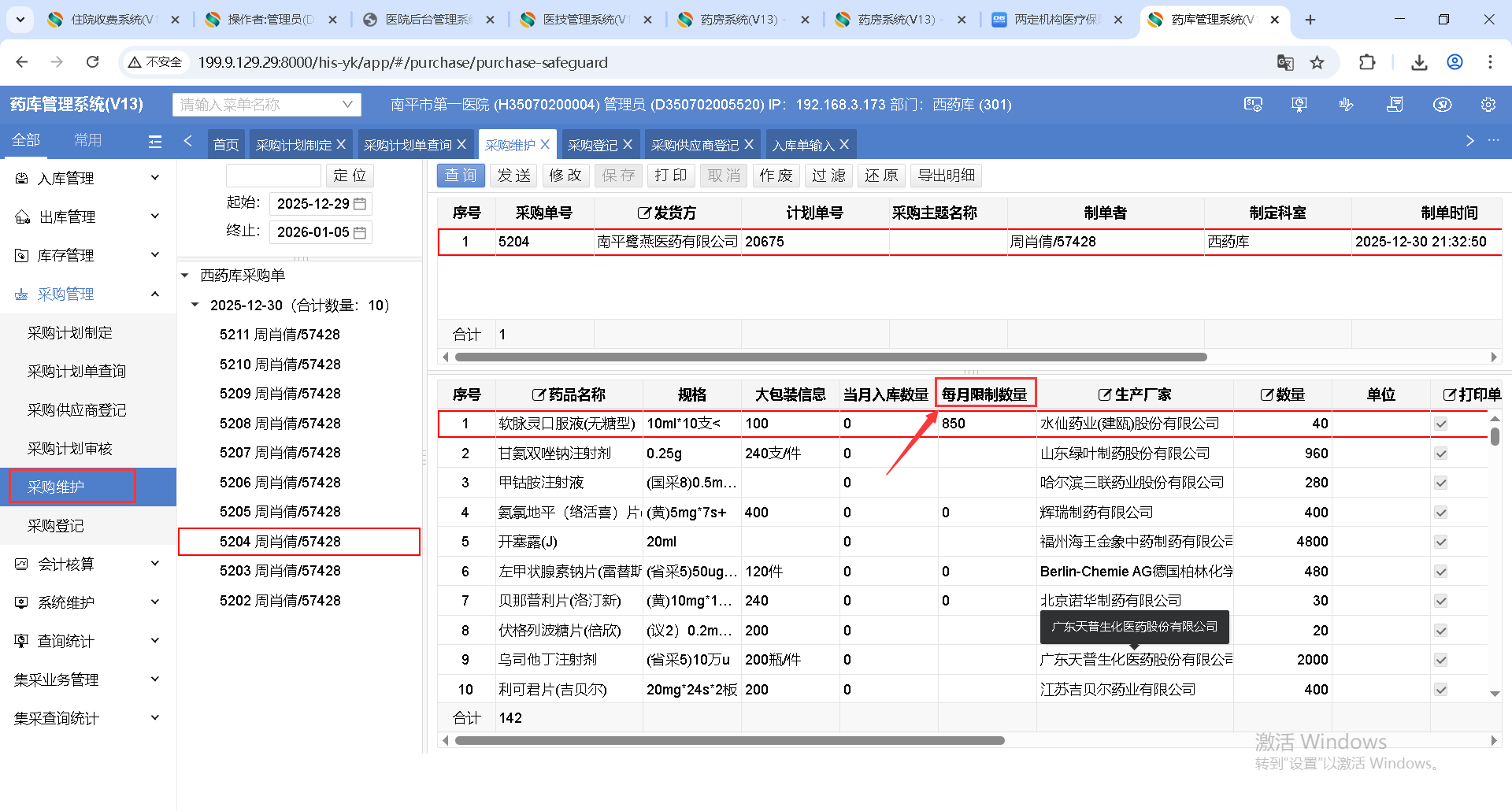Click the 导出明细 button

(946, 176)
